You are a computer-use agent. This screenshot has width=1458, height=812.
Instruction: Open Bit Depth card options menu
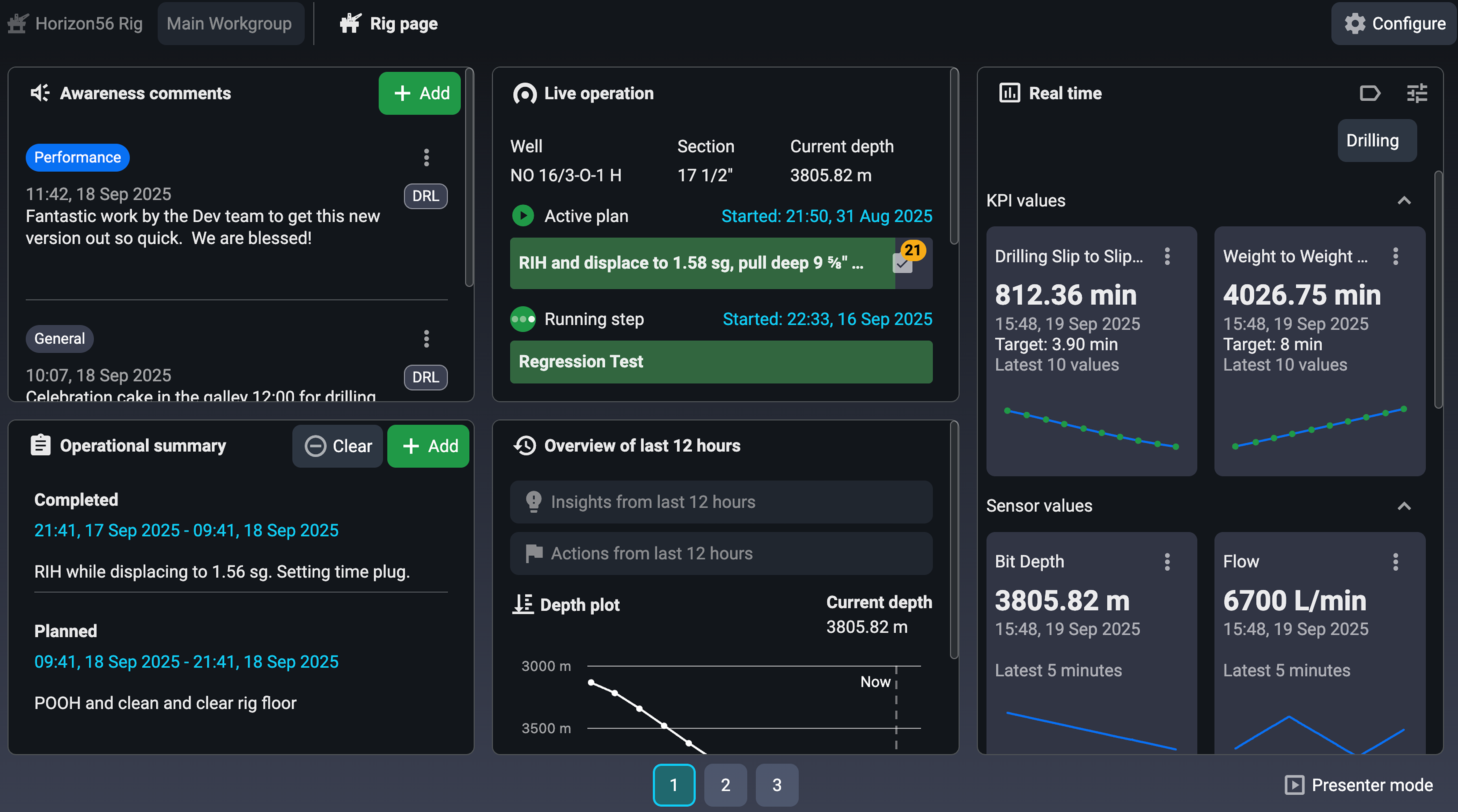click(x=1167, y=561)
